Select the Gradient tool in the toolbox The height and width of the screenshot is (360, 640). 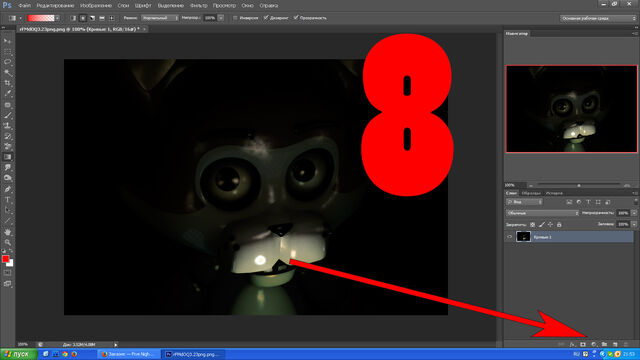tap(7, 157)
